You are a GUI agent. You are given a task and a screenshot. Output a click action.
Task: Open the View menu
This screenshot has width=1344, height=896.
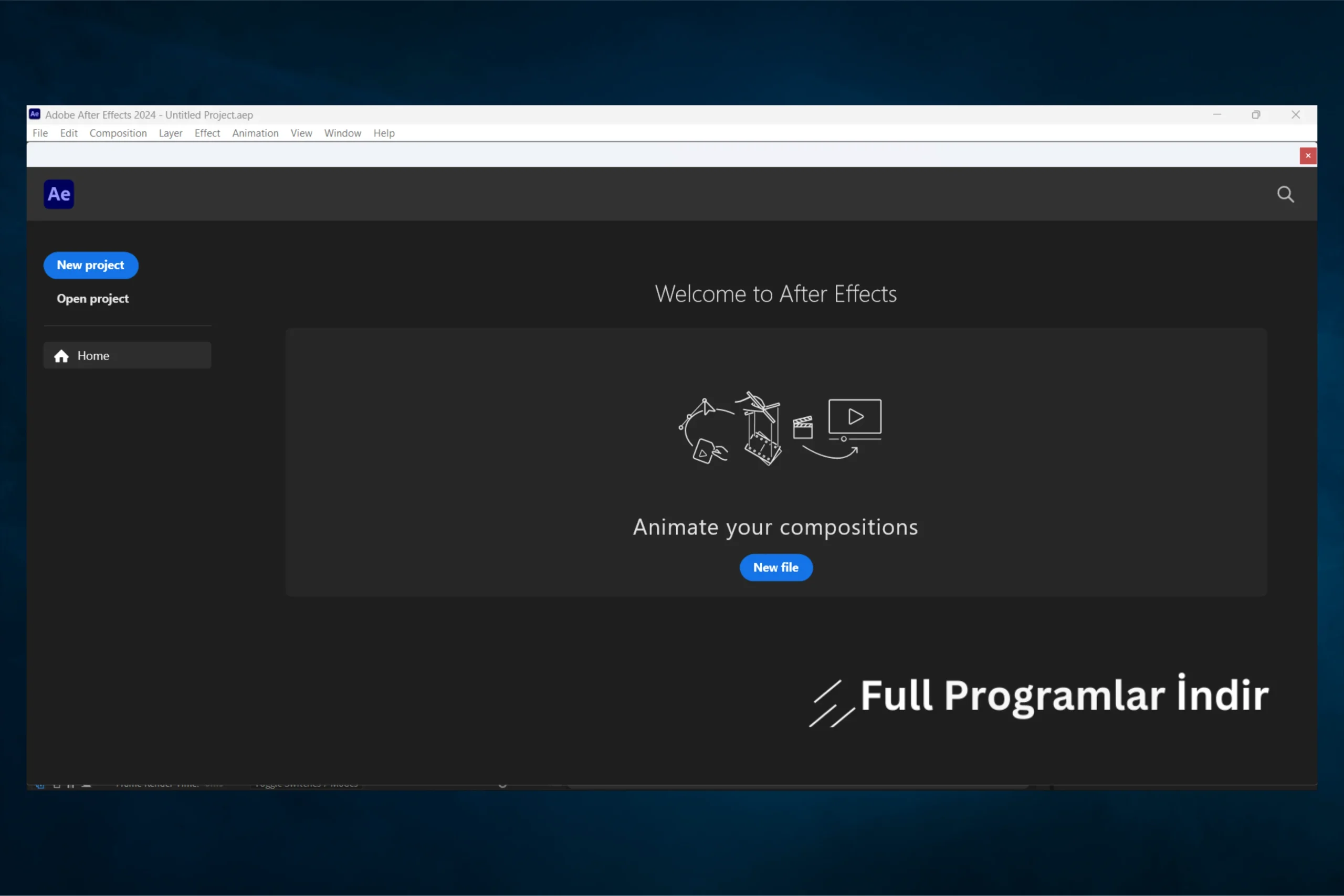pos(301,133)
